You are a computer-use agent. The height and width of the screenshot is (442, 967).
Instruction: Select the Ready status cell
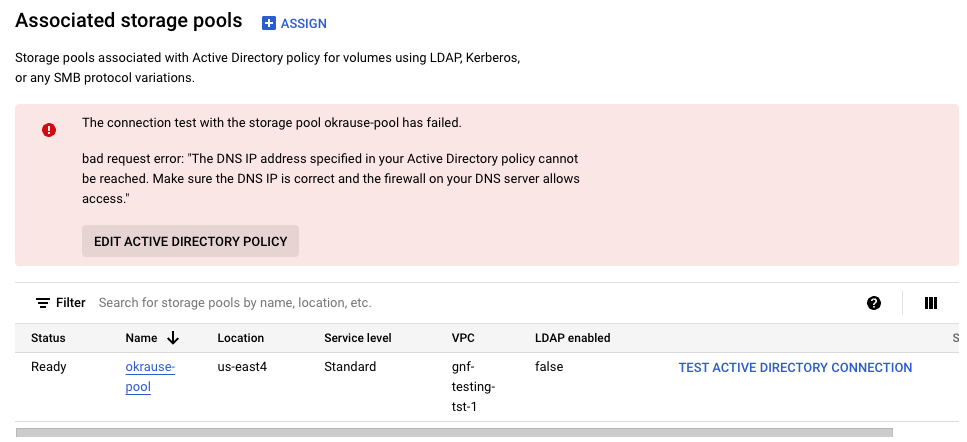[x=49, y=367]
